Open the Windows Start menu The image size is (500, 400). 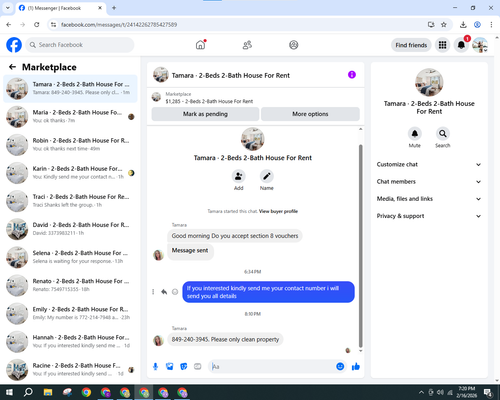coord(9,392)
